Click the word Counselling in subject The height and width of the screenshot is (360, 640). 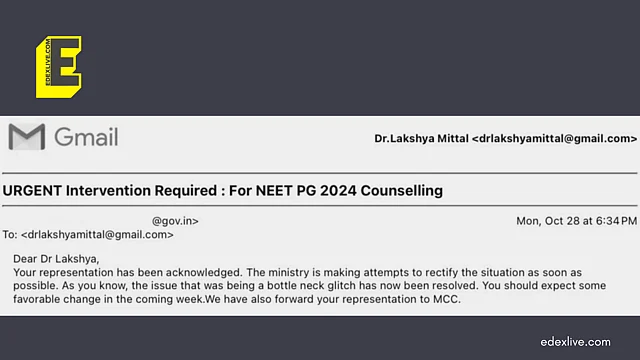coord(402,191)
